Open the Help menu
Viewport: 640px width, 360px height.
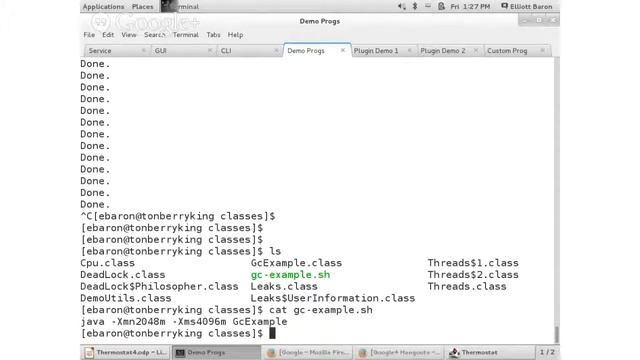[x=236, y=35]
